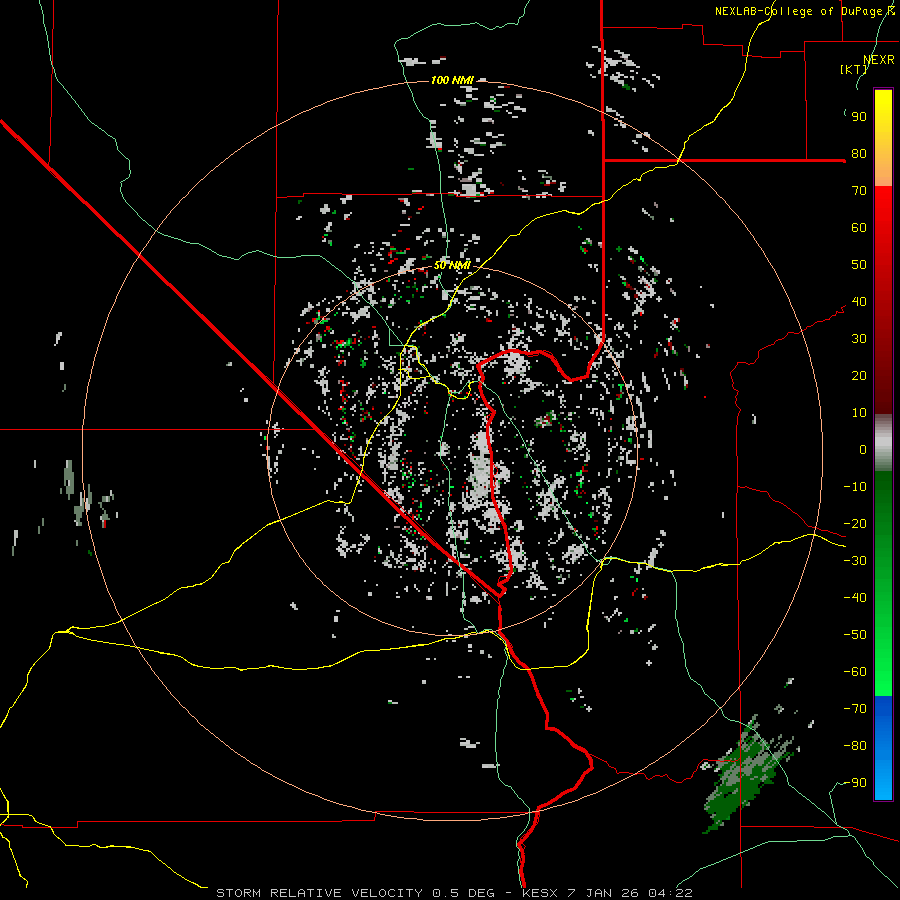Click the "-70" value on the velocity scale
This screenshot has width=900, height=900.
click(x=855, y=708)
